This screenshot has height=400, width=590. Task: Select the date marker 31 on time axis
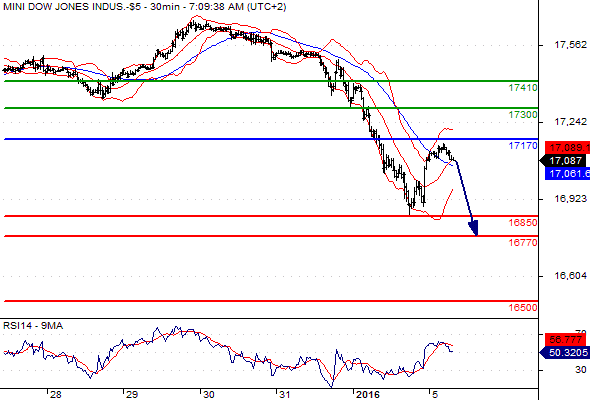pos(284,394)
